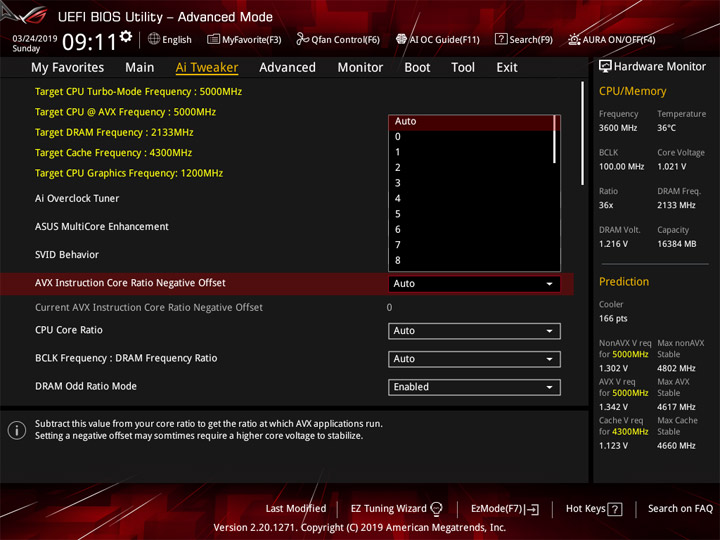
Task: Click Target CPU @ AVX Frequency text
Action: point(125,112)
